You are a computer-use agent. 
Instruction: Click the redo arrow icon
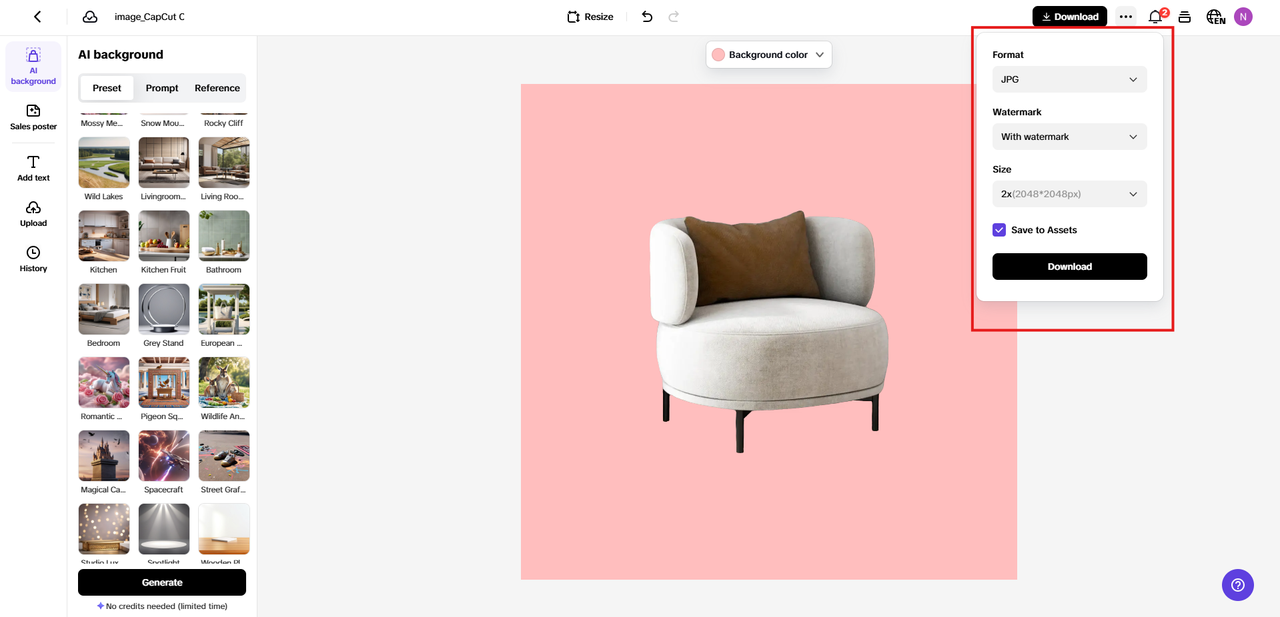coord(673,17)
